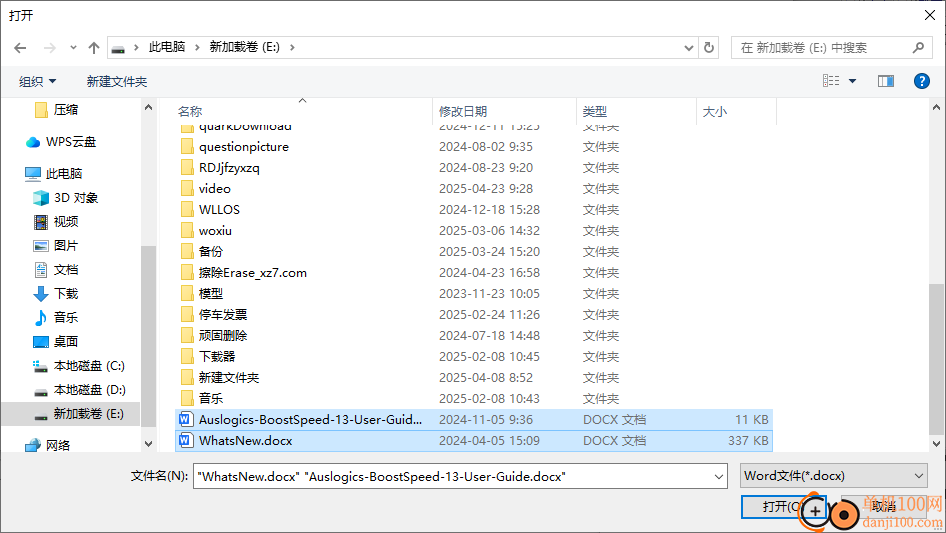Open 桌面 in the sidebar
Screen dimensions: 946x533
pos(66,342)
